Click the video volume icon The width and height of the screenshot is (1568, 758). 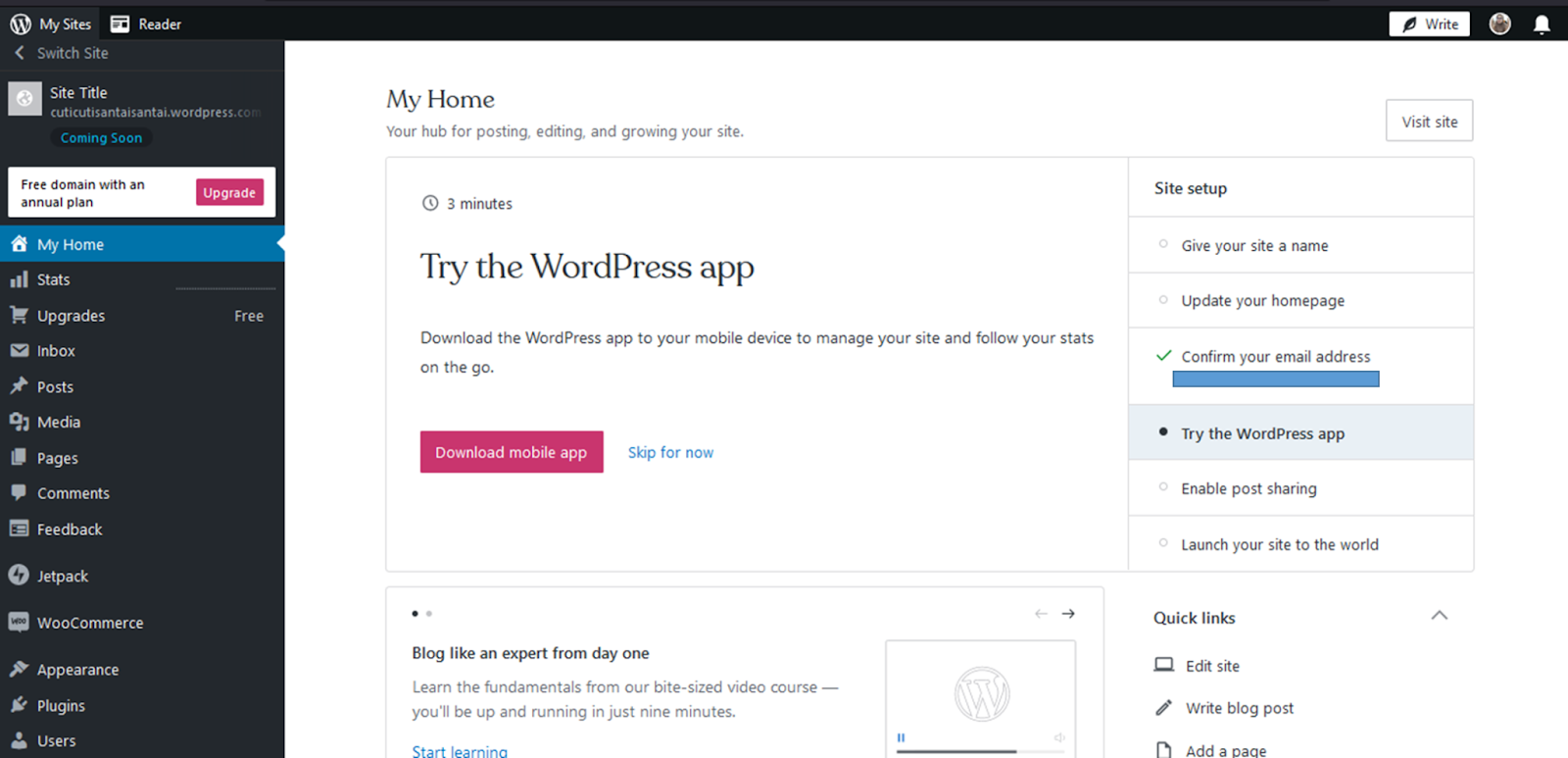[1059, 737]
